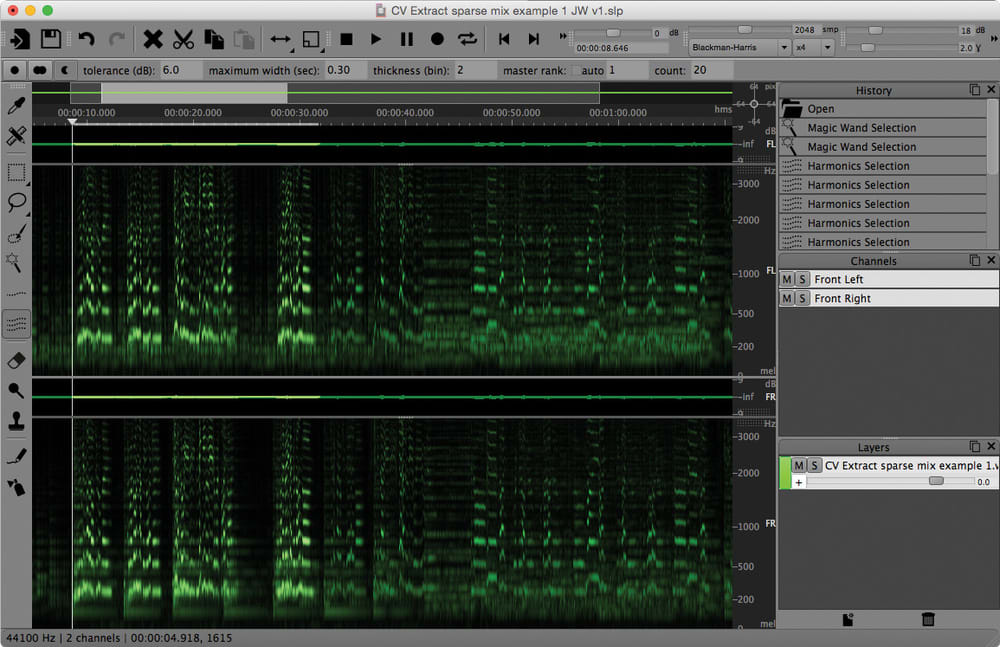Select the eyedropper tool in left toolbar
This screenshot has height=647, width=1000.
16,105
